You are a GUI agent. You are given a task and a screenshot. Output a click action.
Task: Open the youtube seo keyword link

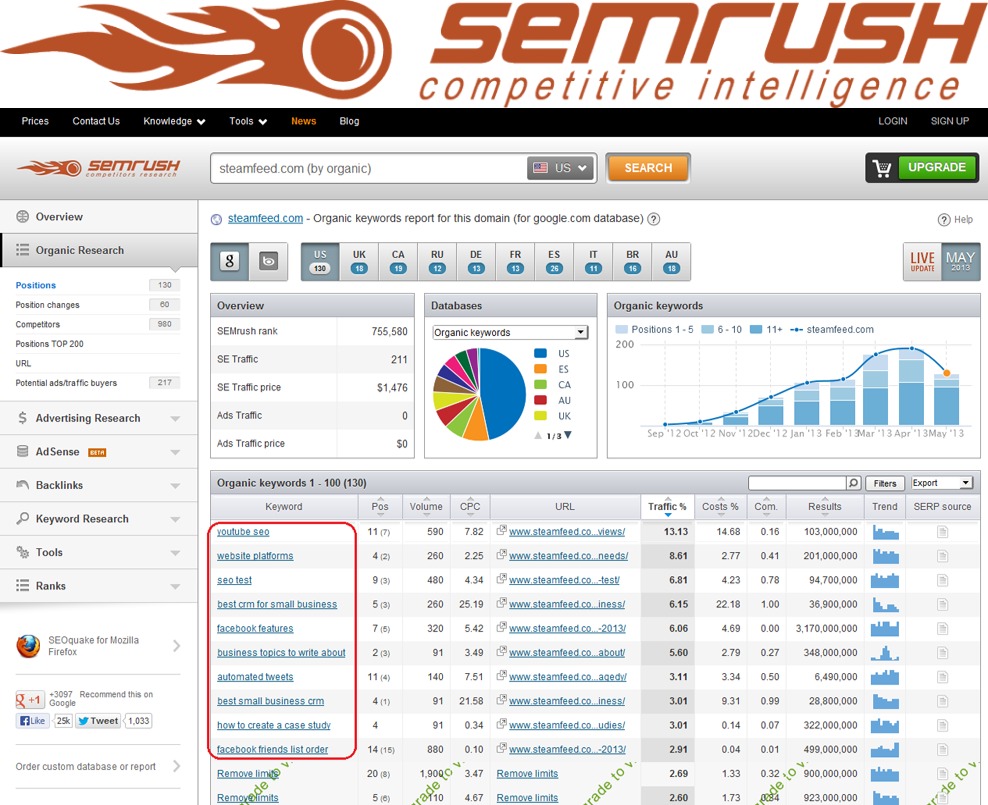tap(243, 532)
